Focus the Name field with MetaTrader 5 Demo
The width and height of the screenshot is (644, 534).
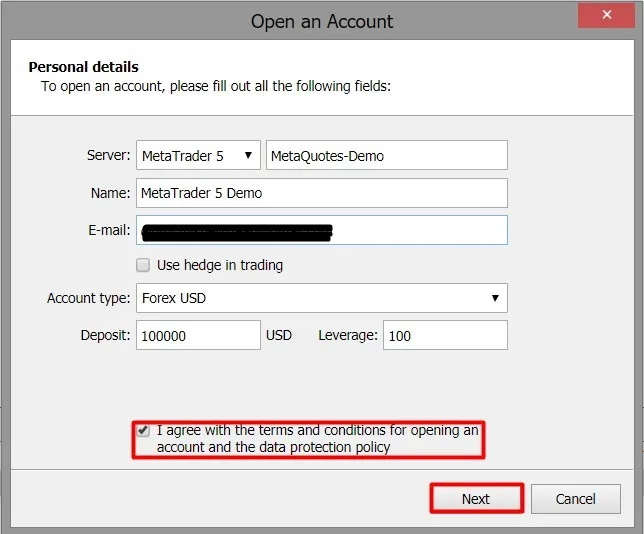pyautogui.click(x=321, y=193)
